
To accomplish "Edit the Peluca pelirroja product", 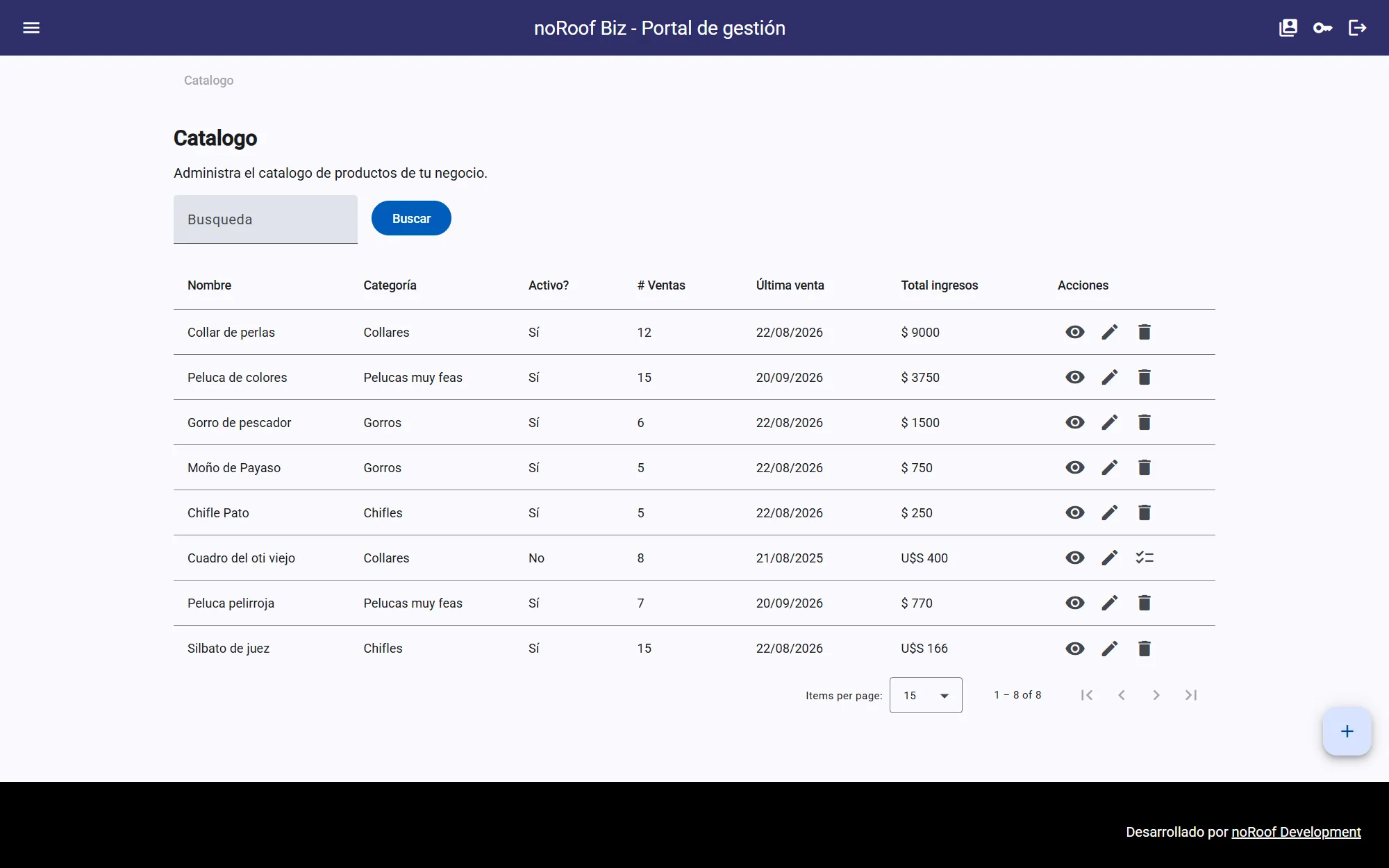I will 1110,603.
